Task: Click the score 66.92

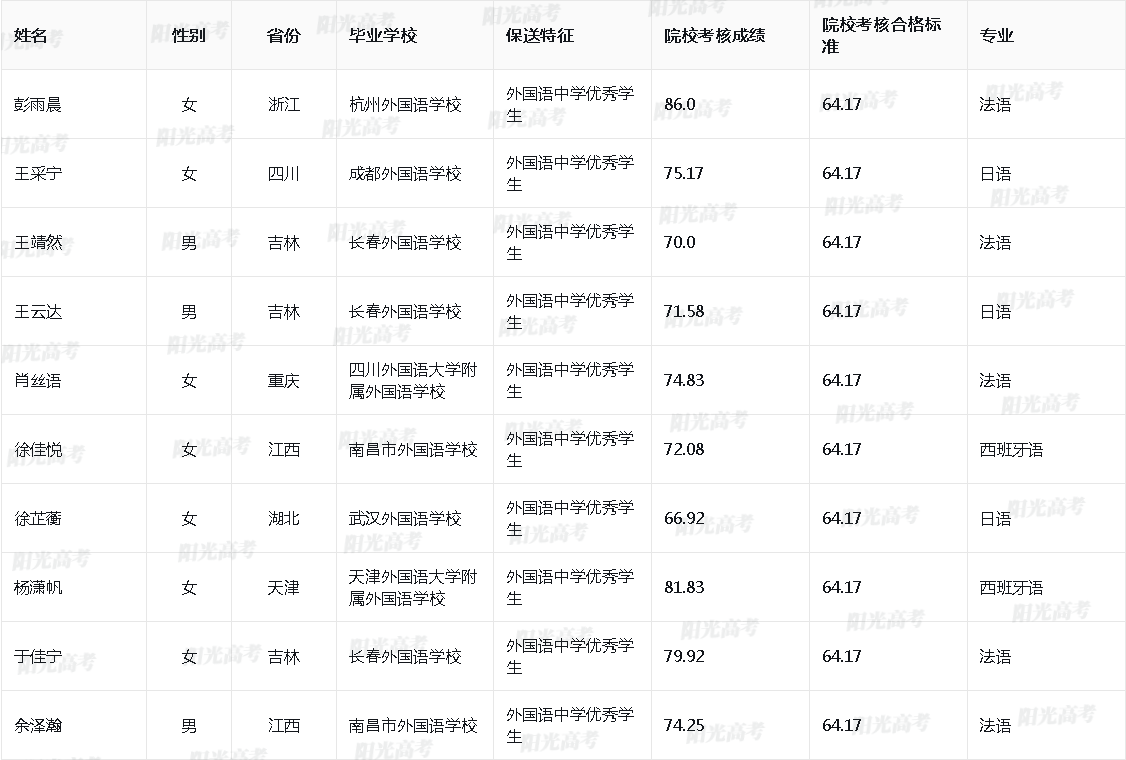Action: pyautogui.click(x=684, y=518)
